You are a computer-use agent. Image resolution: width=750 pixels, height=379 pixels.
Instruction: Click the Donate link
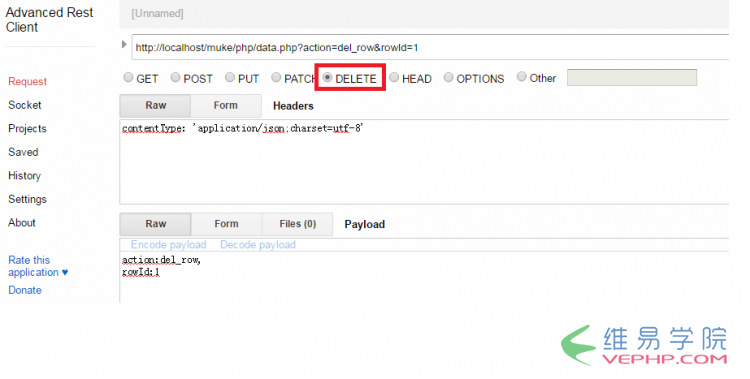coord(25,290)
